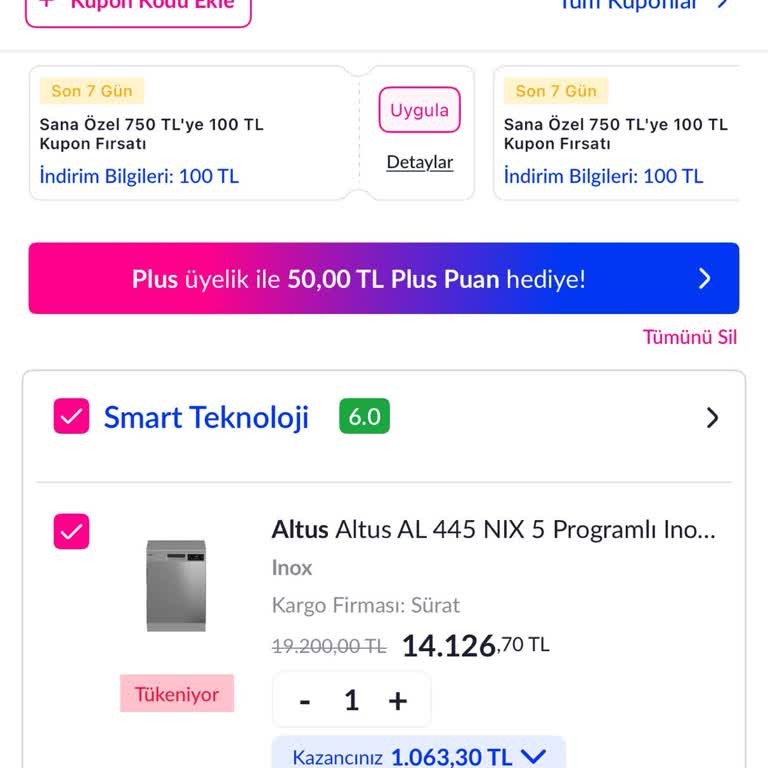Expand the Kazancınız savings dropdown
The height and width of the screenshot is (768, 768).
(x=533, y=757)
